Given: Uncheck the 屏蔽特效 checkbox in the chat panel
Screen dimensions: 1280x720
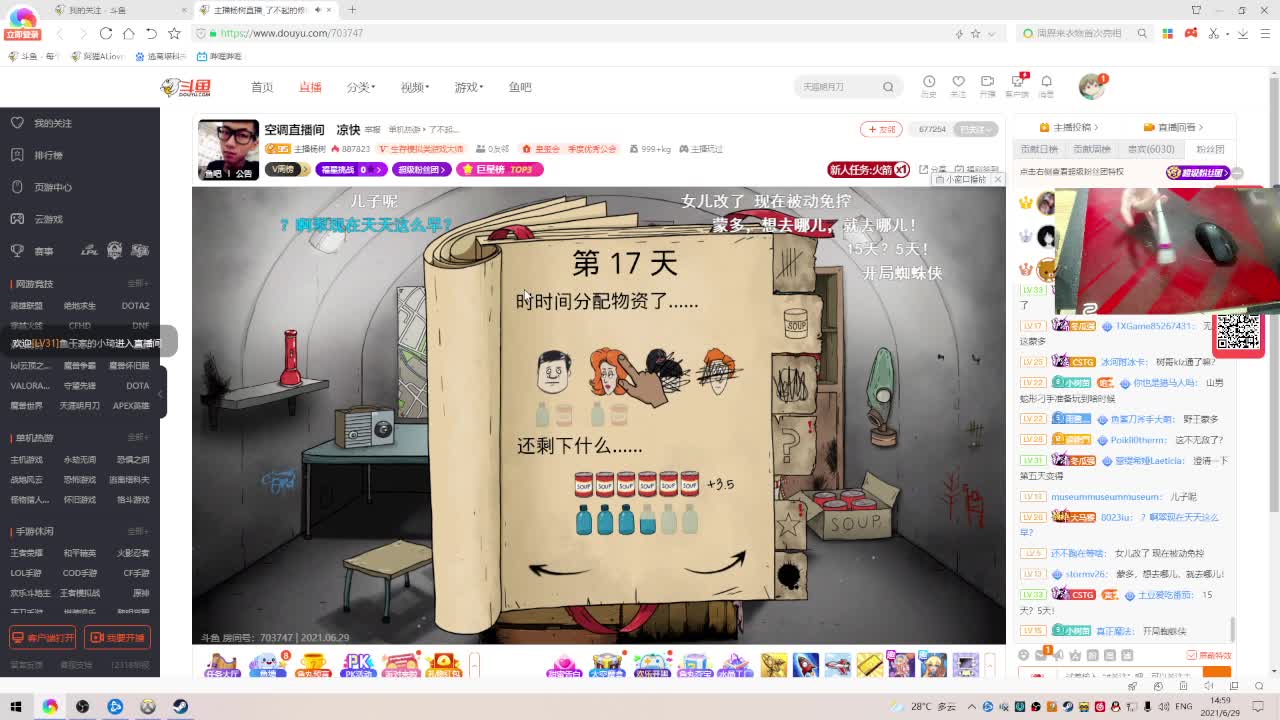Looking at the screenshot, I should click(x=1191, y=655).
